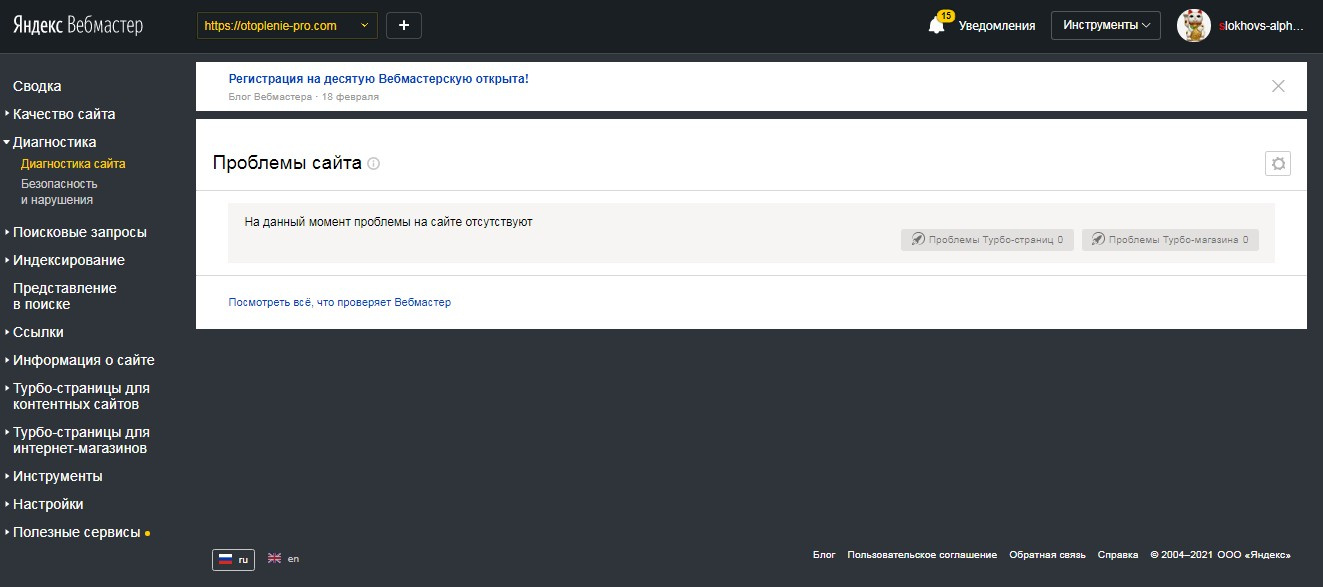
Task: Click the info icon next to Проблемы сайта
Action: pos(374,164)
